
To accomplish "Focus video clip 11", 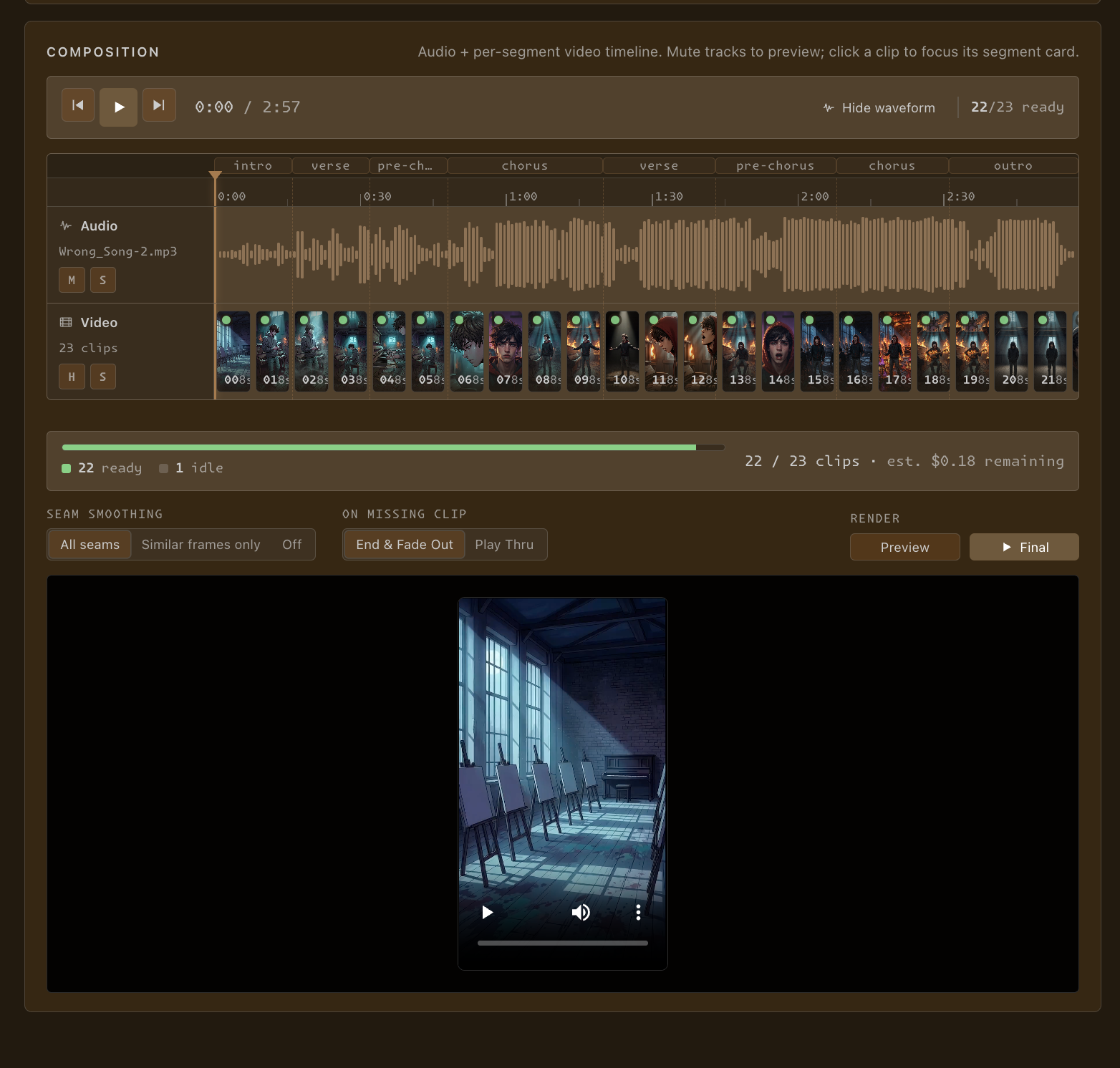I will pos(662,351).
